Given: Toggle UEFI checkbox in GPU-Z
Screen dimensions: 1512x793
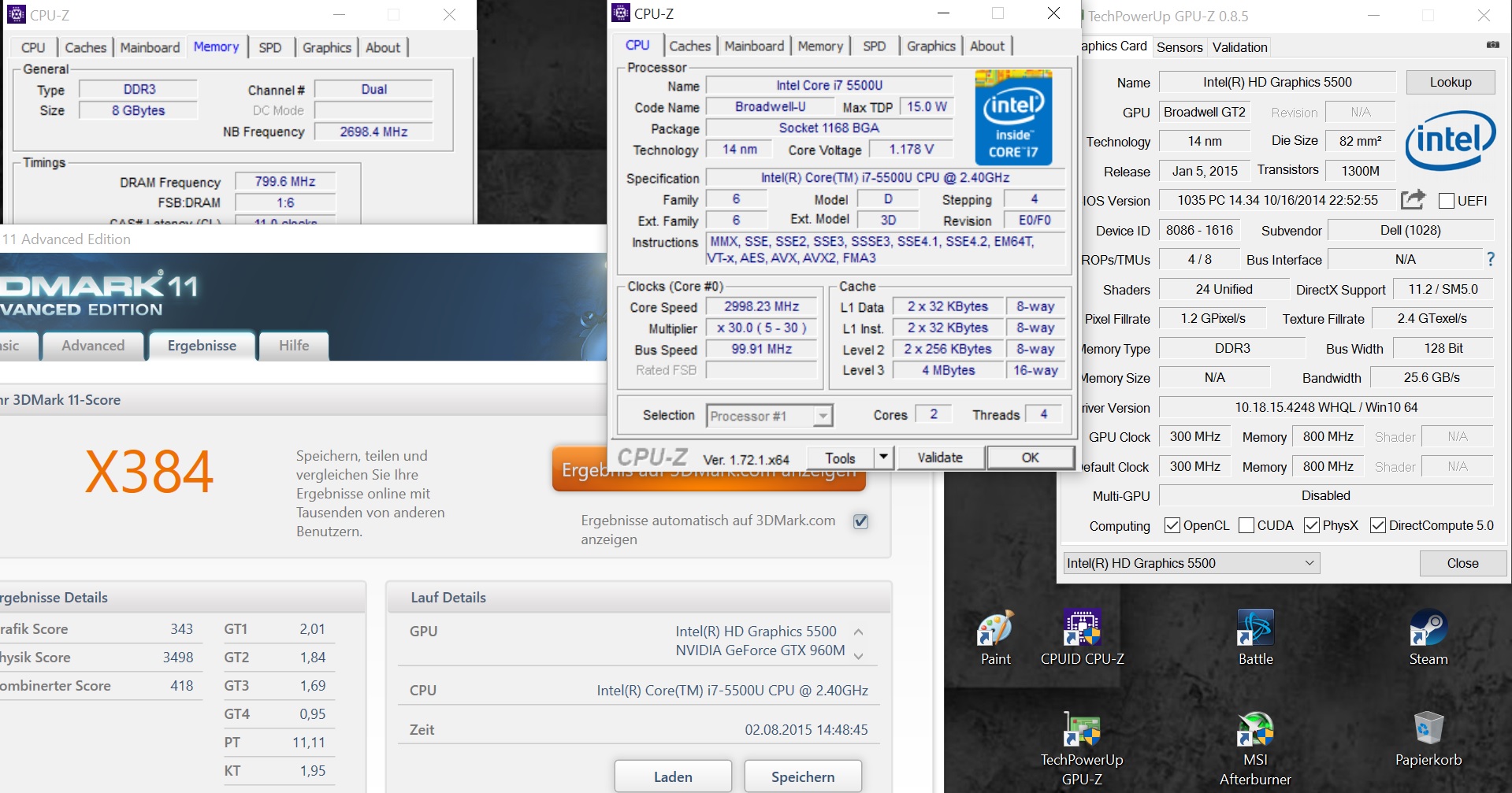Looking at the screenshot, I should (1446, 201).
